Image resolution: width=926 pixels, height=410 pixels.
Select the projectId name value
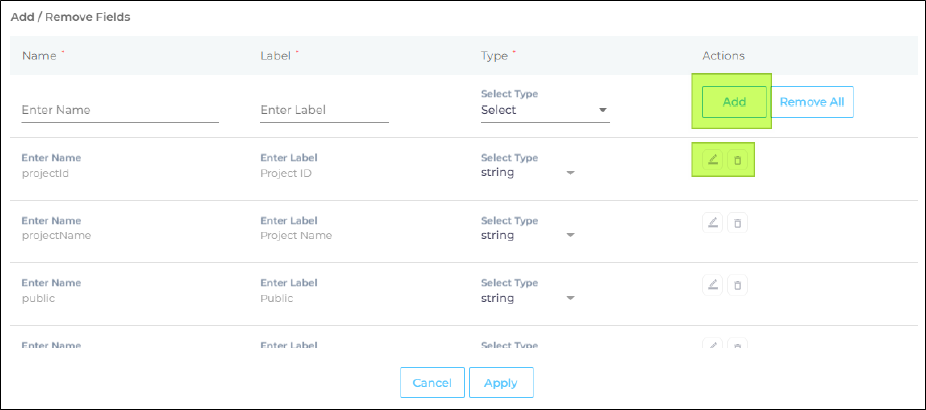[44, 172]
